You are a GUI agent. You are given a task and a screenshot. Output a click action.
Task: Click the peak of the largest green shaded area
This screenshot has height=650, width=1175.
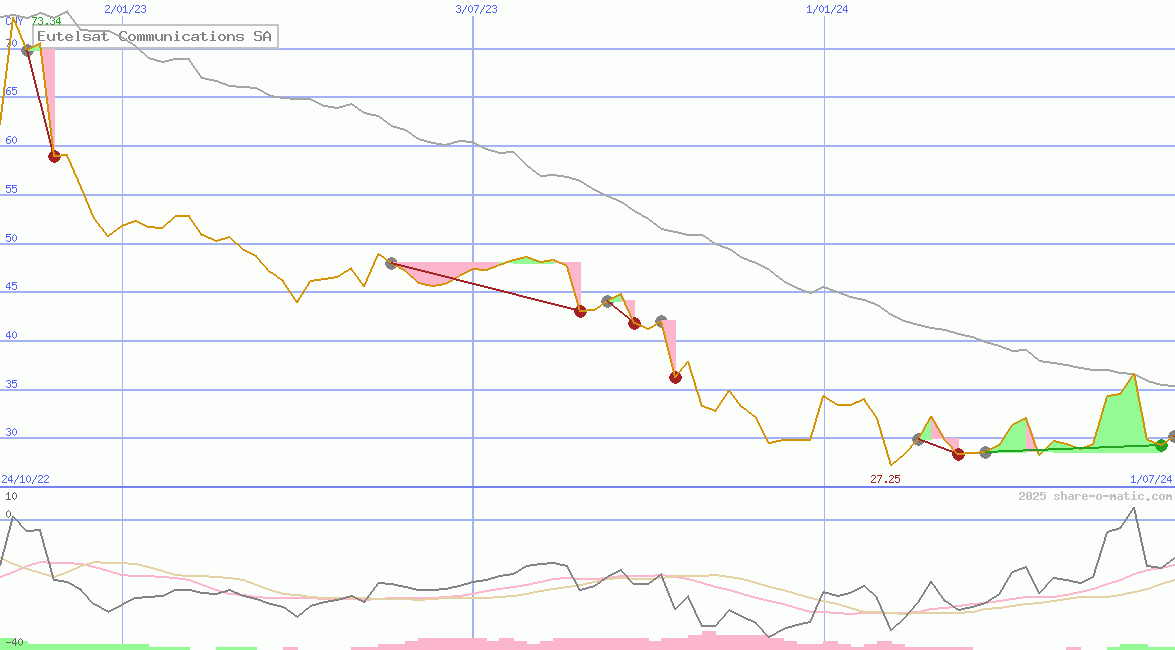[1133, 376]
